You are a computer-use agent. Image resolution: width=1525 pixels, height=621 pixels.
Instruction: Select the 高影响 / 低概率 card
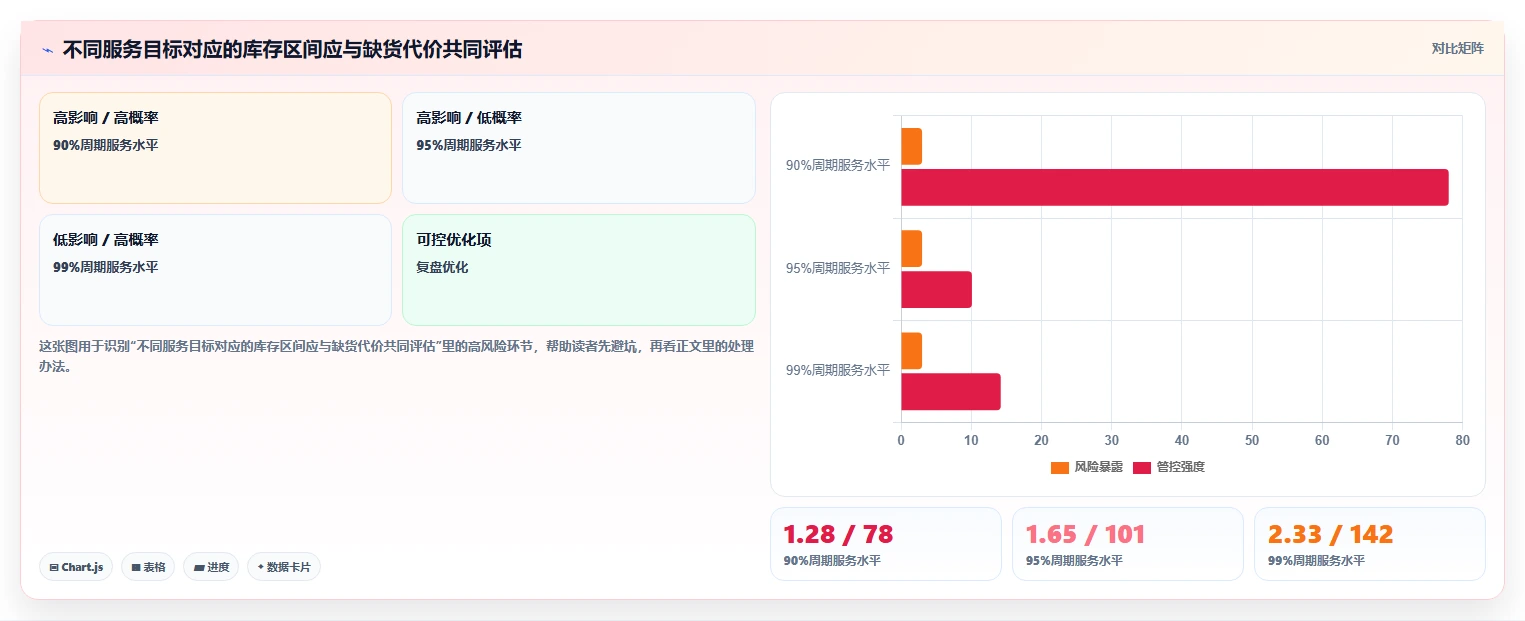[578, 148]
